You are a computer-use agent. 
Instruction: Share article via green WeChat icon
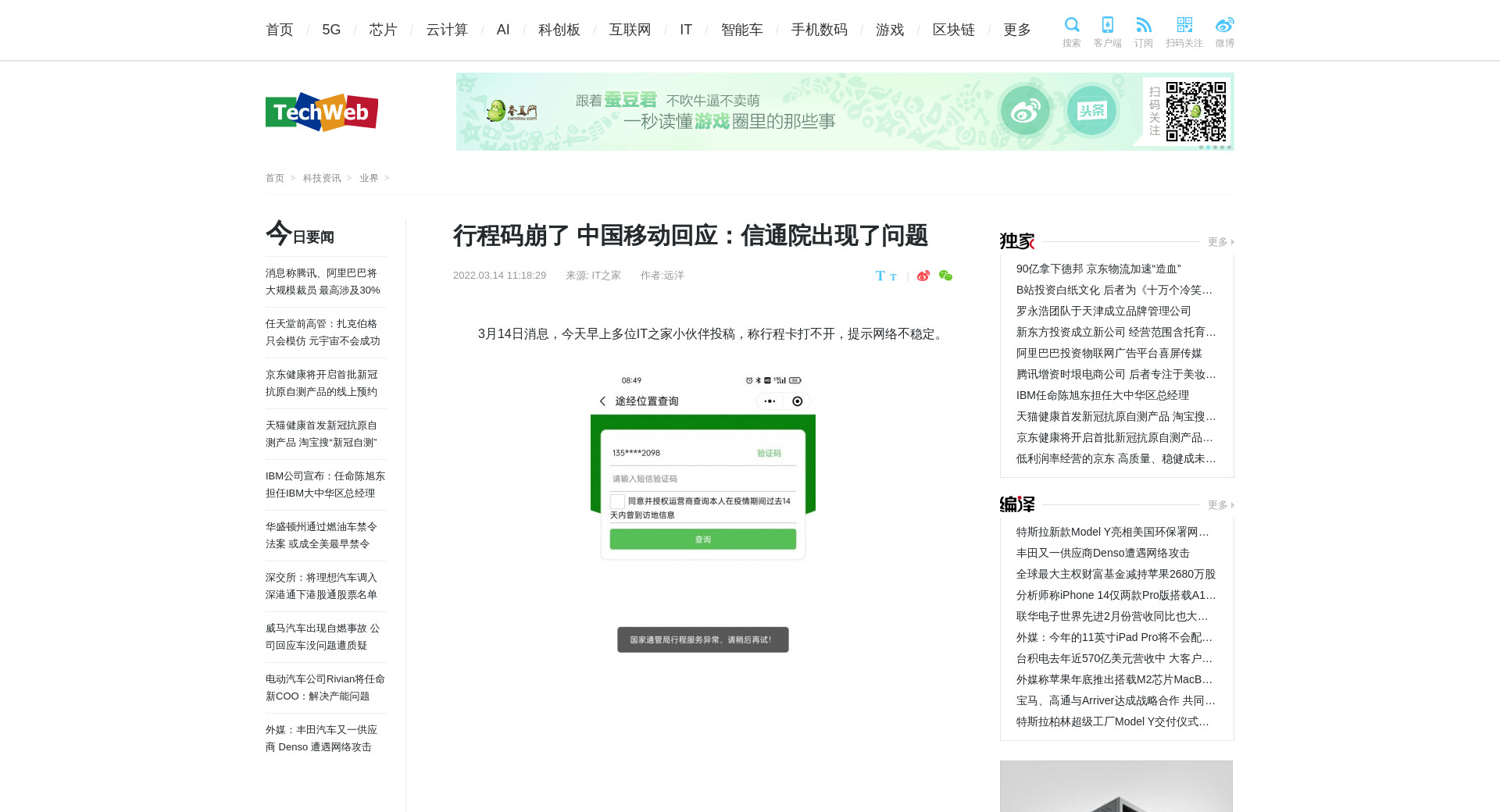[945, 276]
